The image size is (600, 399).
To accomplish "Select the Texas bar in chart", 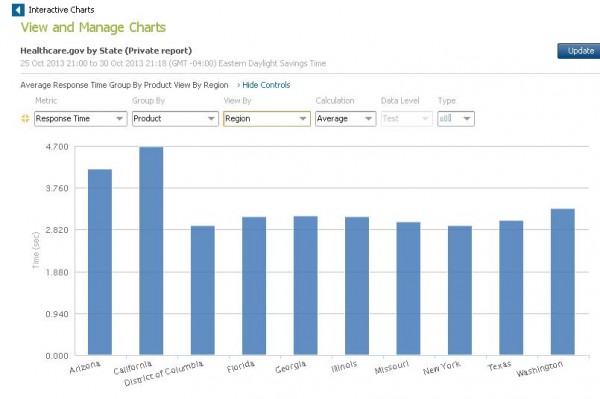I will [x=511, y=288].
